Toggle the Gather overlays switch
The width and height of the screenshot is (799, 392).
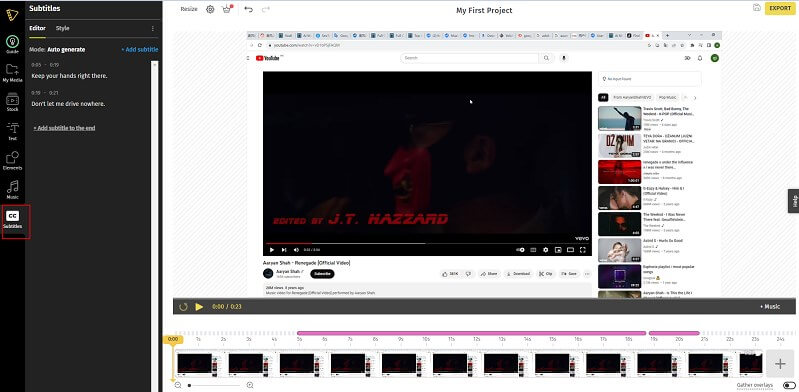(789, 385)
